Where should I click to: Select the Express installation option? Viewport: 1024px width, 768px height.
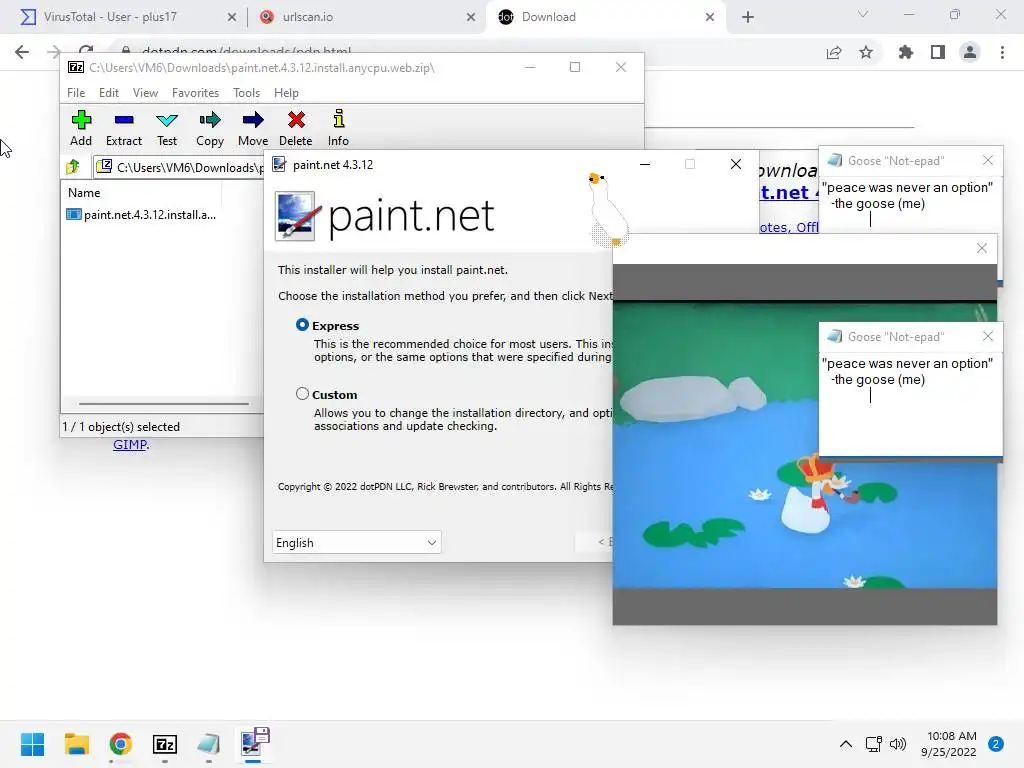pos(302,325)
